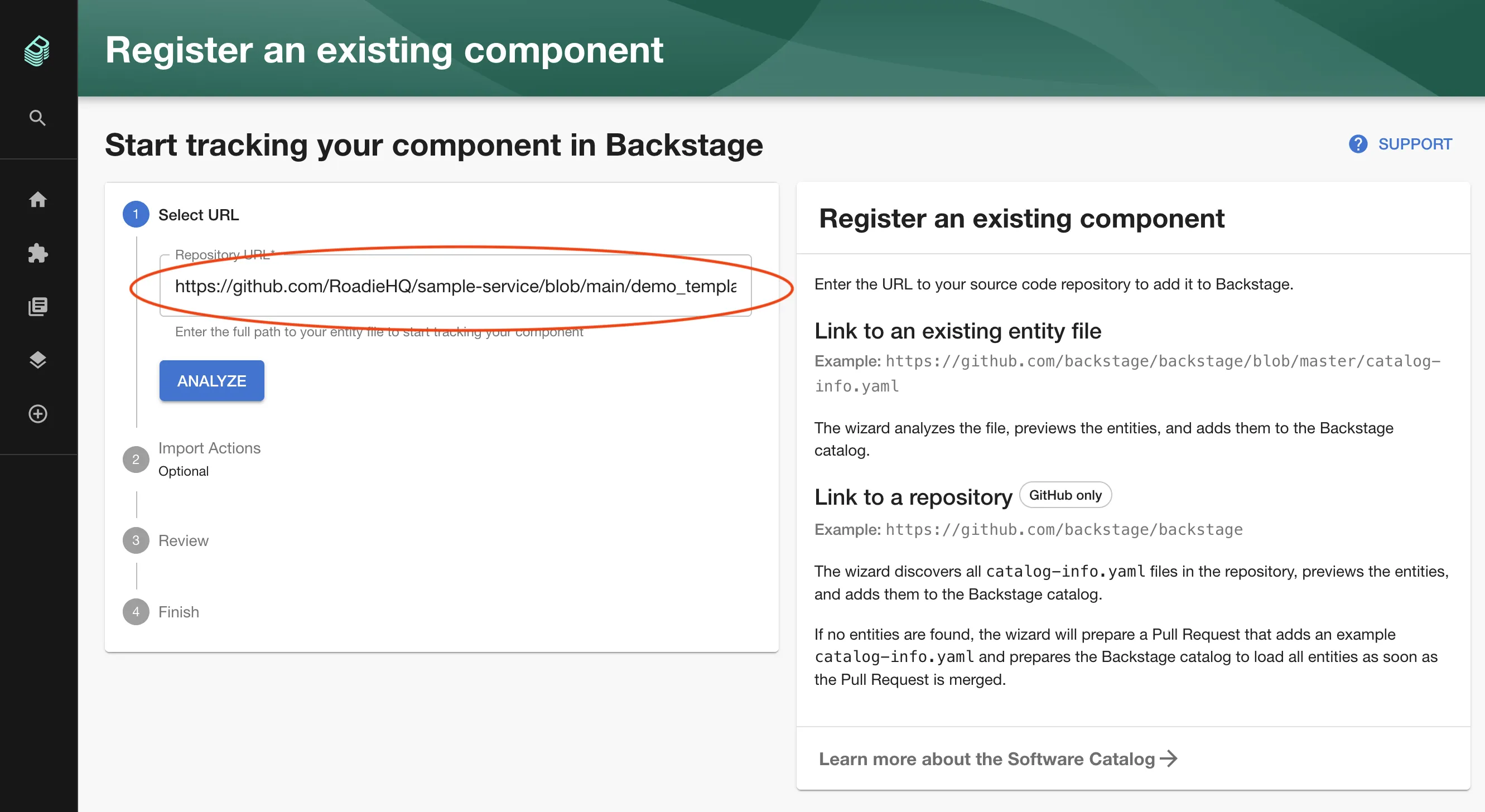Viewport: 1485px width, 812px height.
Task: Open the catalog using the layers icon
Action: click(37, 360)
